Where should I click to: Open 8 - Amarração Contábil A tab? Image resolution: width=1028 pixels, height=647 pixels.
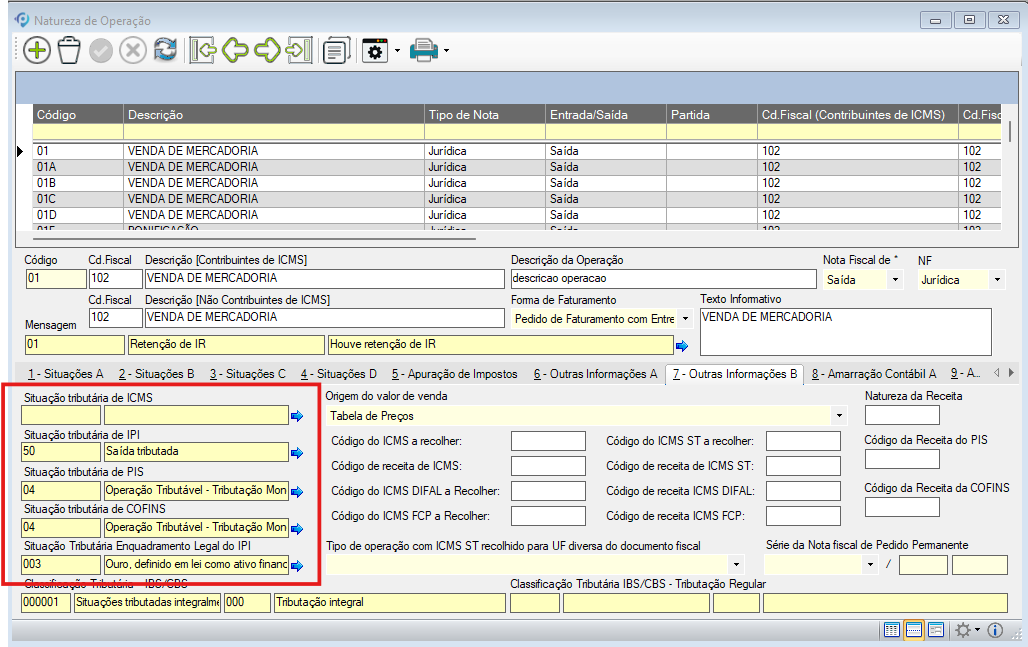pos(874,374)
